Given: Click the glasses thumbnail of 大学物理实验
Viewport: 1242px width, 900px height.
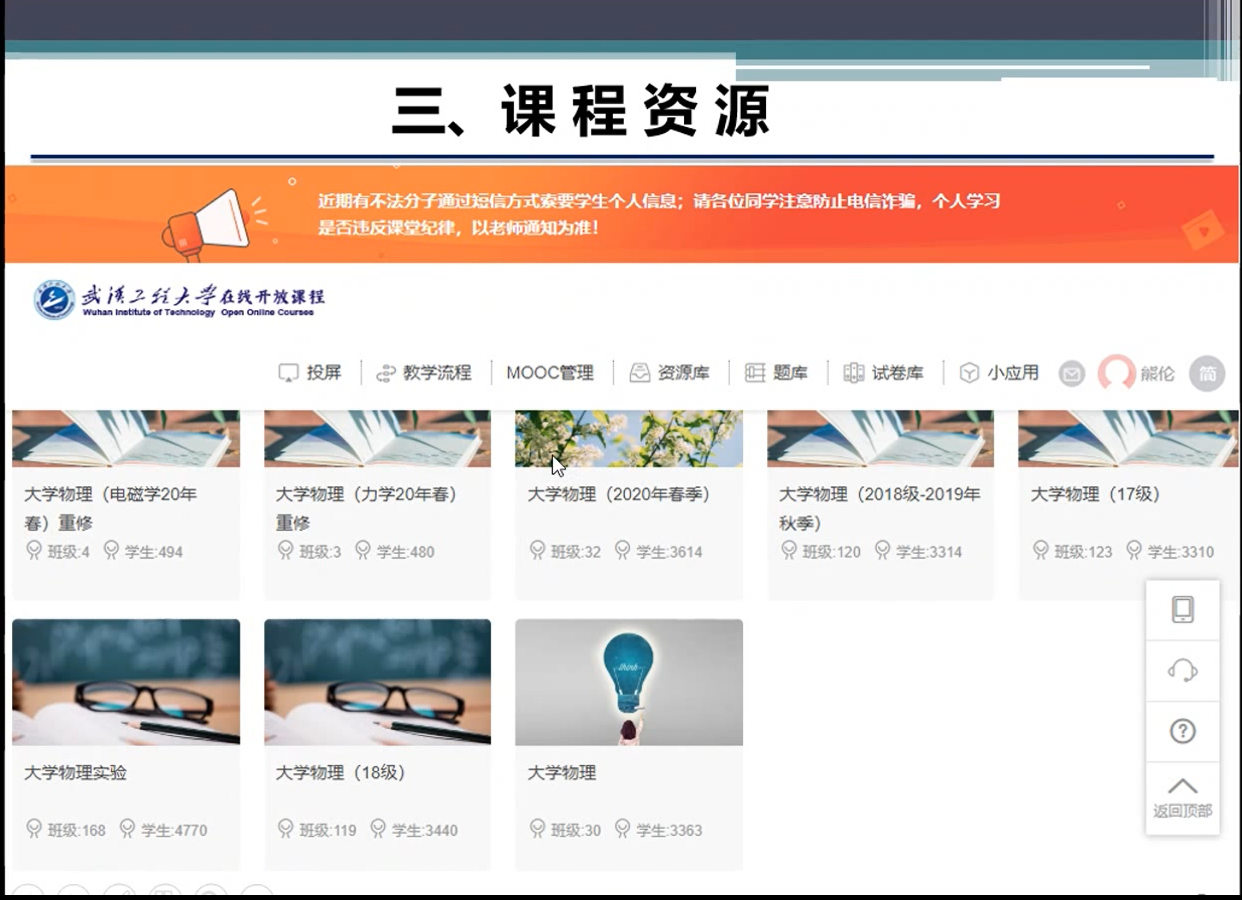Looking at the screenshot, I should click(126, 682).
